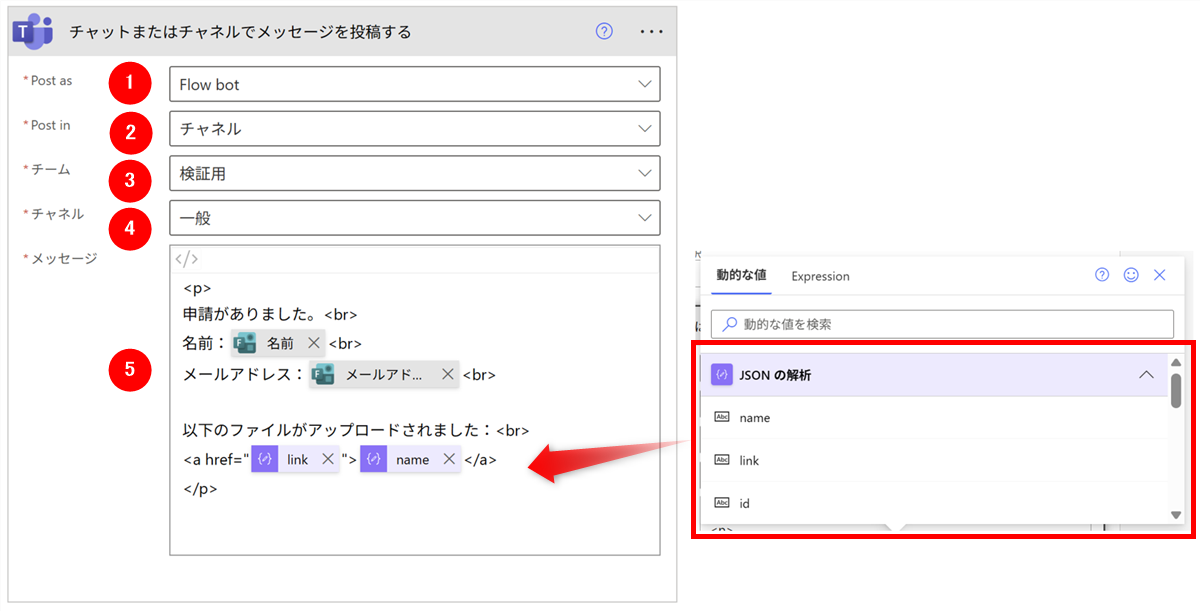
Task: Close the dynamic content panel
Action: pos(1160,275)
